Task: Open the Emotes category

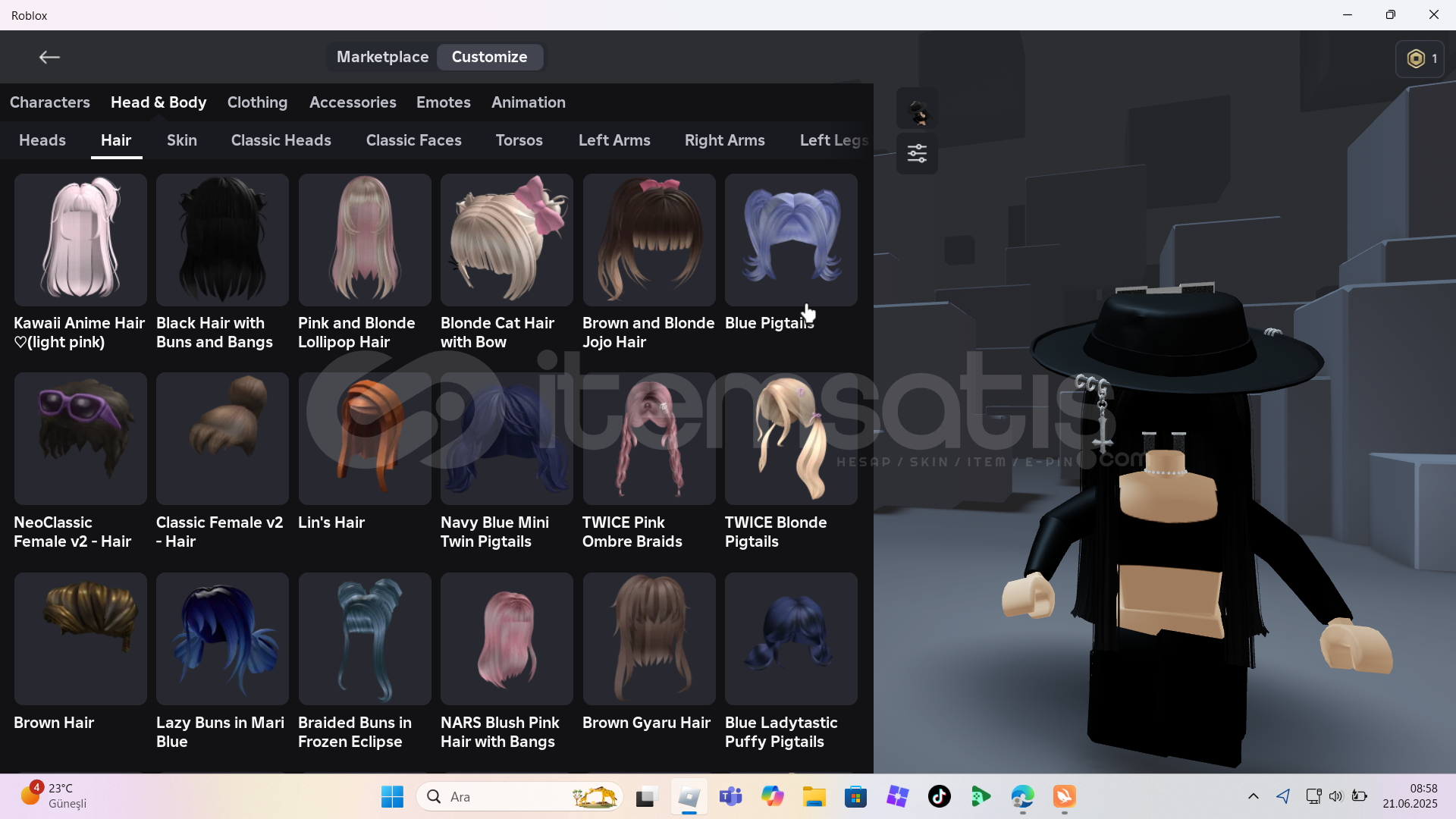Action: coord(444,102)
